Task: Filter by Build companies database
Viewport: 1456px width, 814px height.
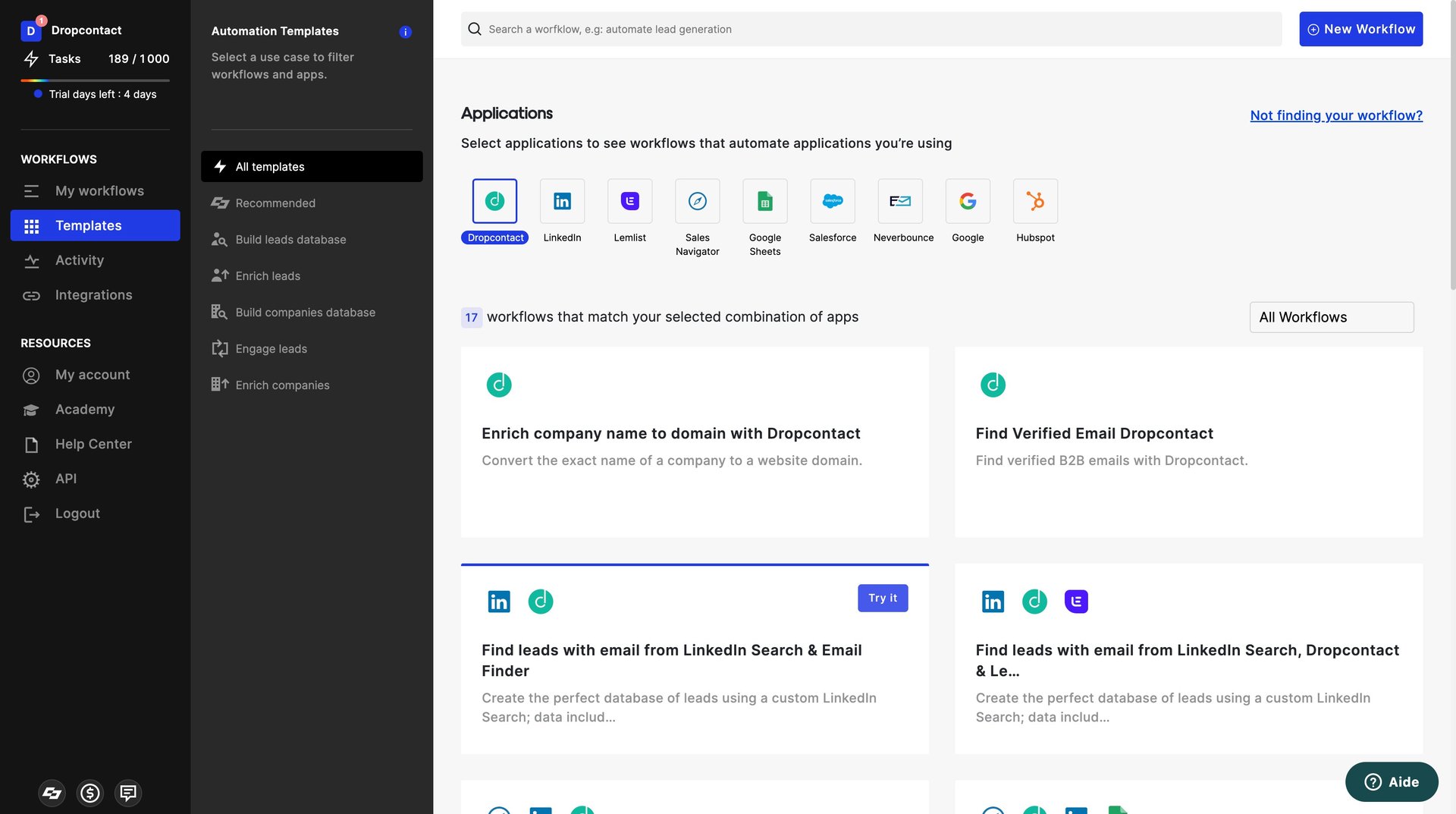Action: (x=312, y=312)
